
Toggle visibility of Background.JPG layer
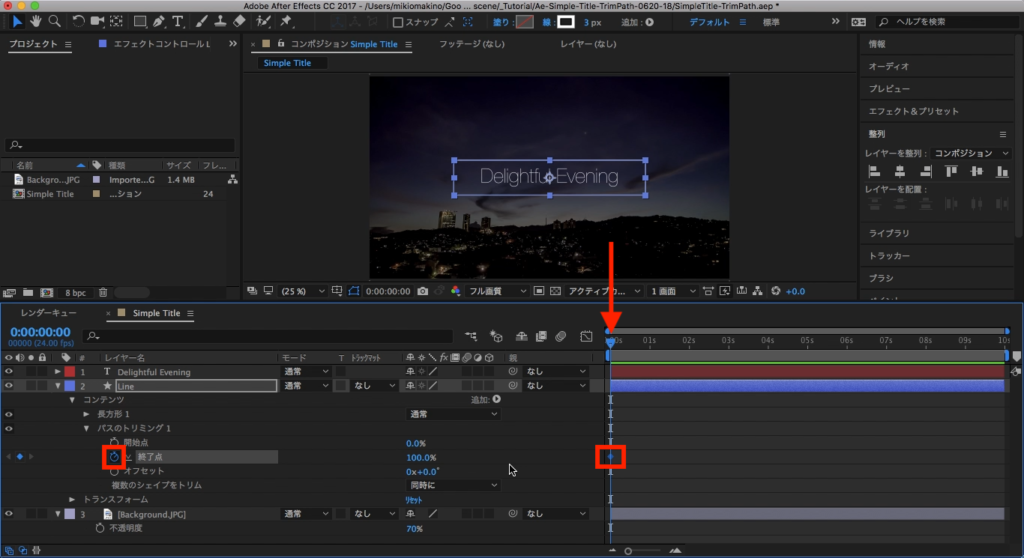(9, 514)
